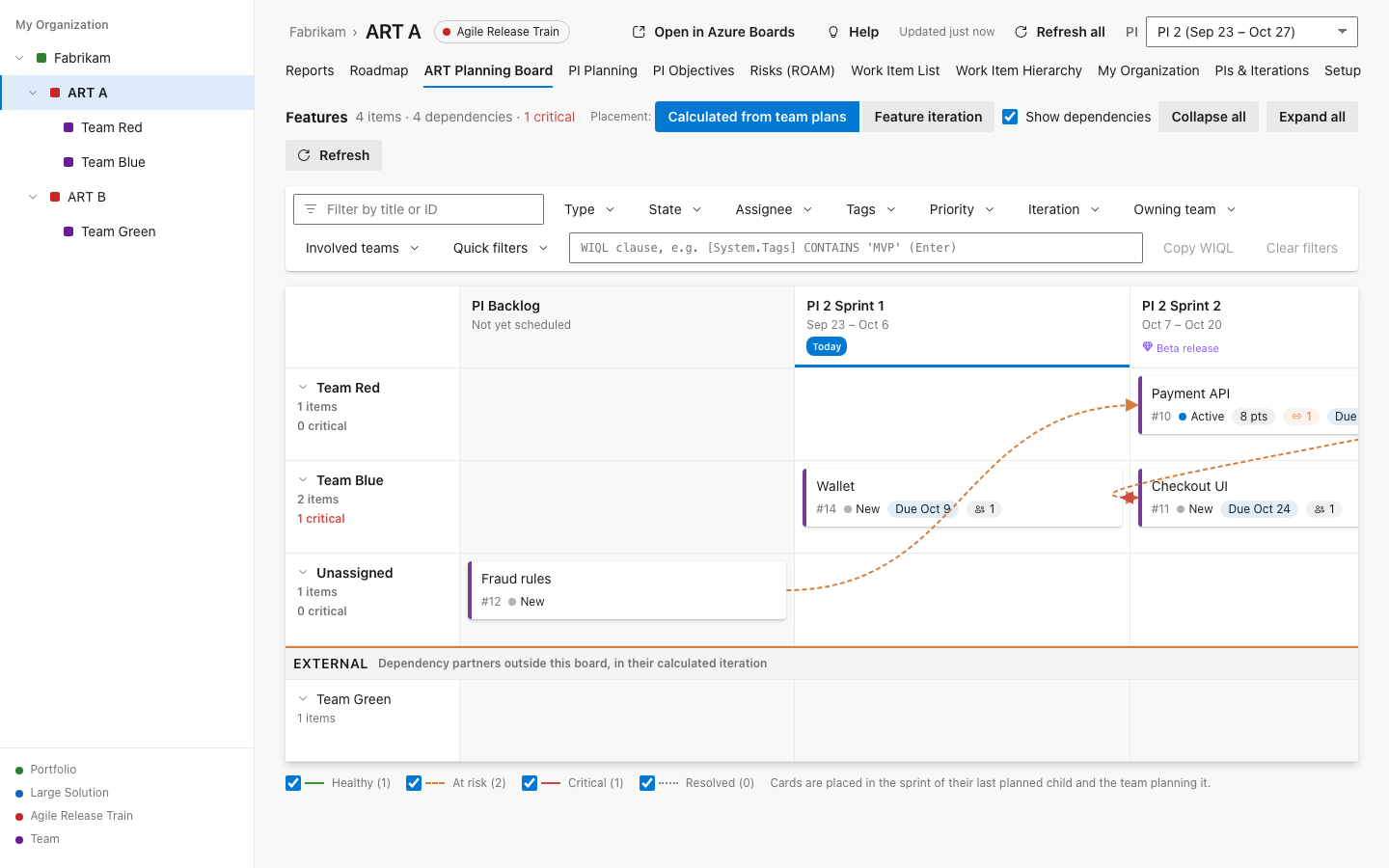Open the Roadmap tab
Image resolution: width=1389 pixels, height=868 pixels.
(x=379, y=70)
